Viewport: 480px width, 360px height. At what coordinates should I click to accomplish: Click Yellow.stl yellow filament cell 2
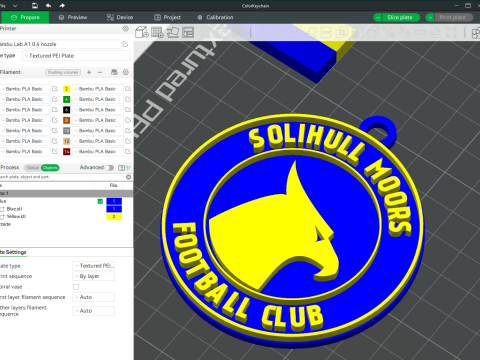114,217
